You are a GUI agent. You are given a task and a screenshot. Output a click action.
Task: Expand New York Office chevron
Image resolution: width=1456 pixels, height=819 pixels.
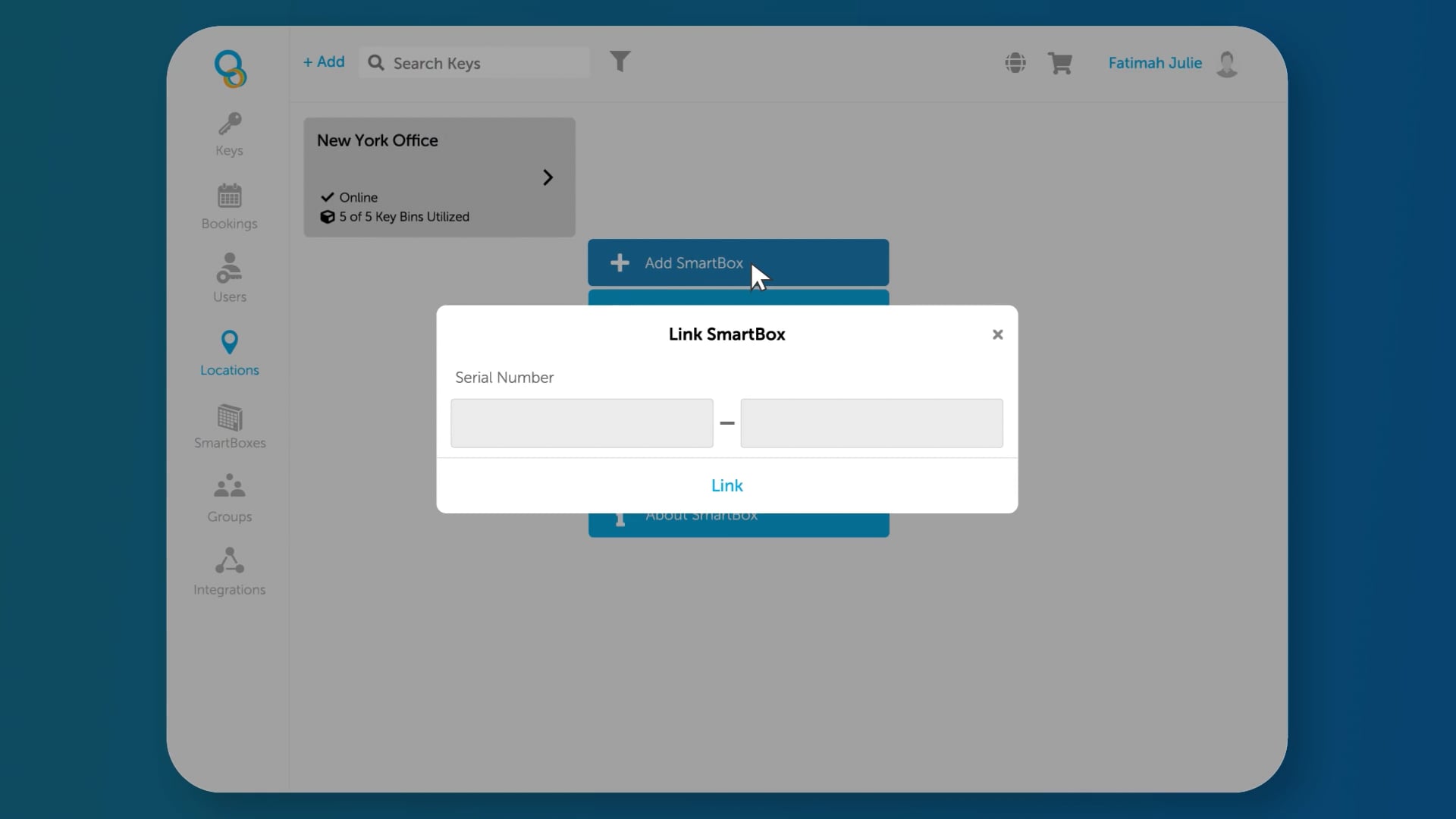click(548, 177)
